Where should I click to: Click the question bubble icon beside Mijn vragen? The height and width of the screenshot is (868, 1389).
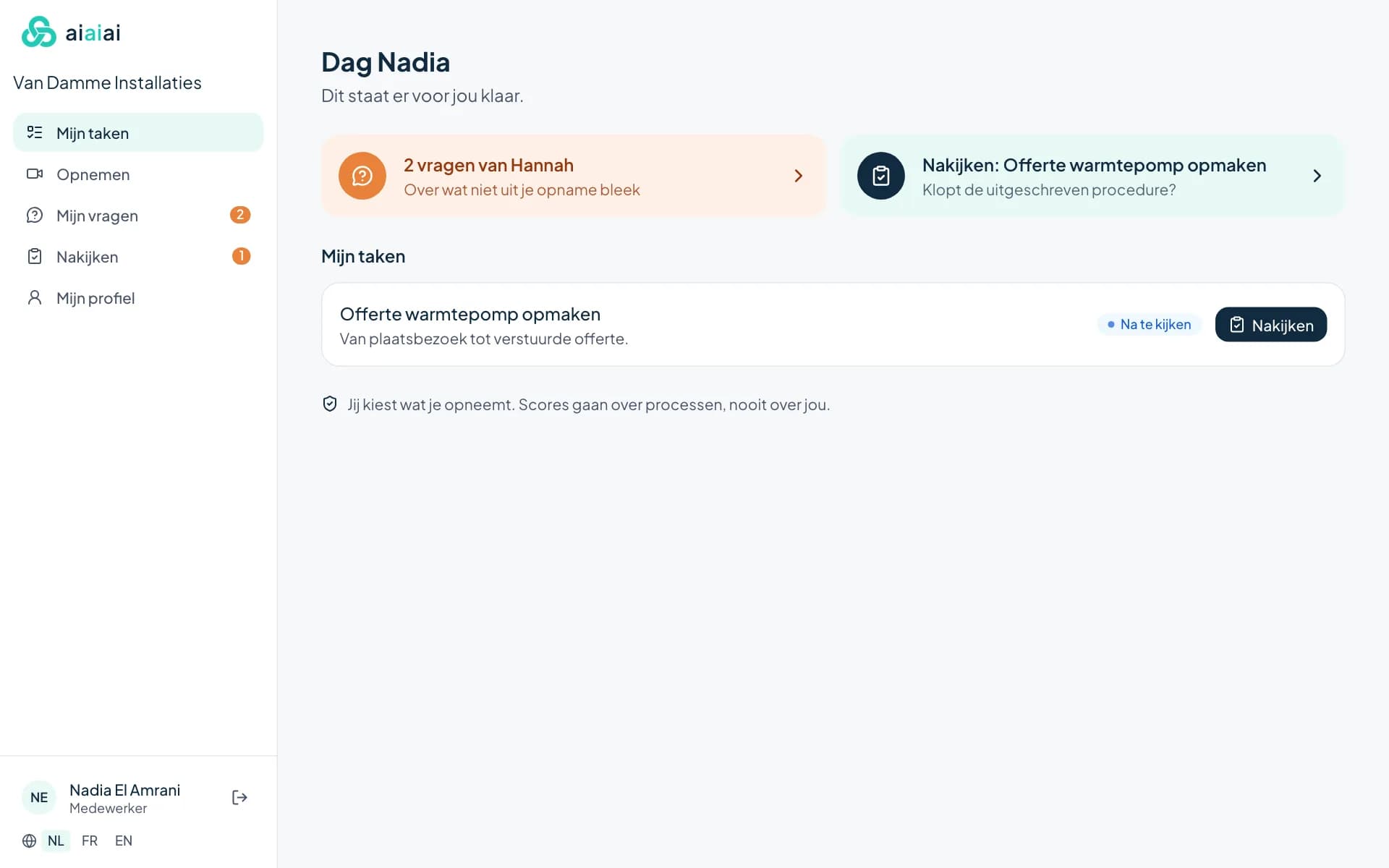35,215
